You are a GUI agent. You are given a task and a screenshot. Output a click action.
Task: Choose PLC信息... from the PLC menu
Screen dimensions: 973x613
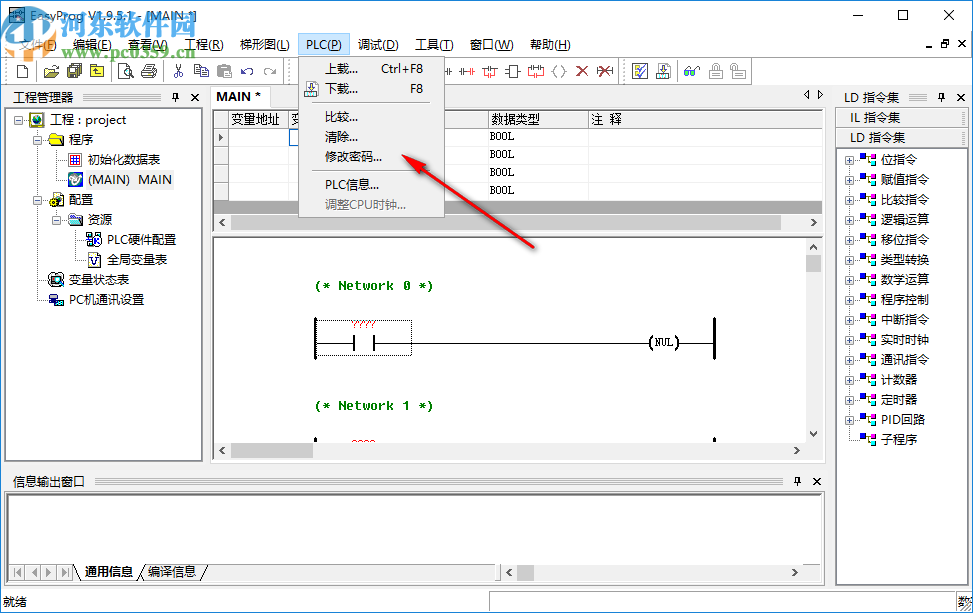click(x=371, y=184)
